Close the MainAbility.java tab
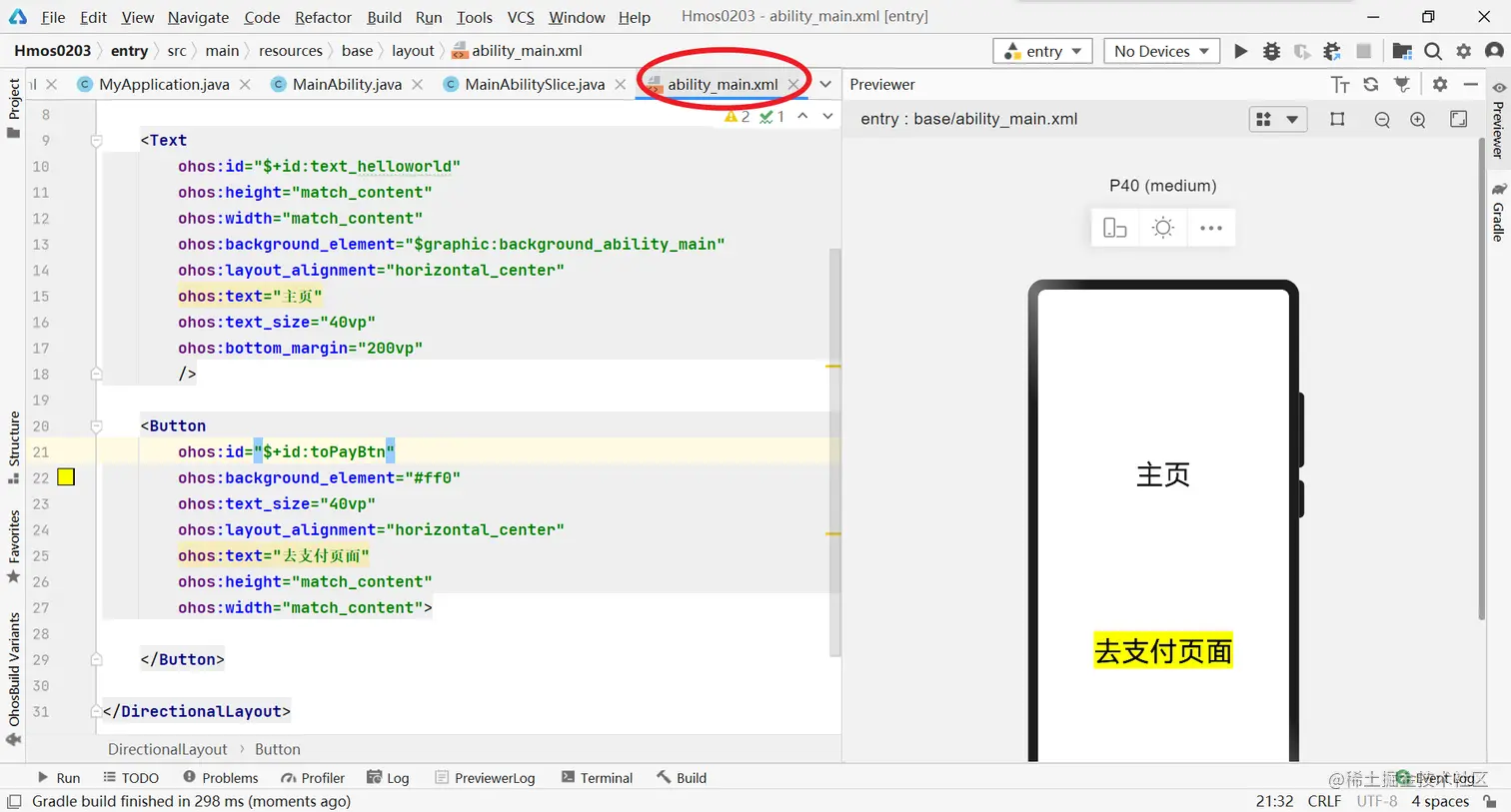1511x812 pixels. [x=417, y=85]
